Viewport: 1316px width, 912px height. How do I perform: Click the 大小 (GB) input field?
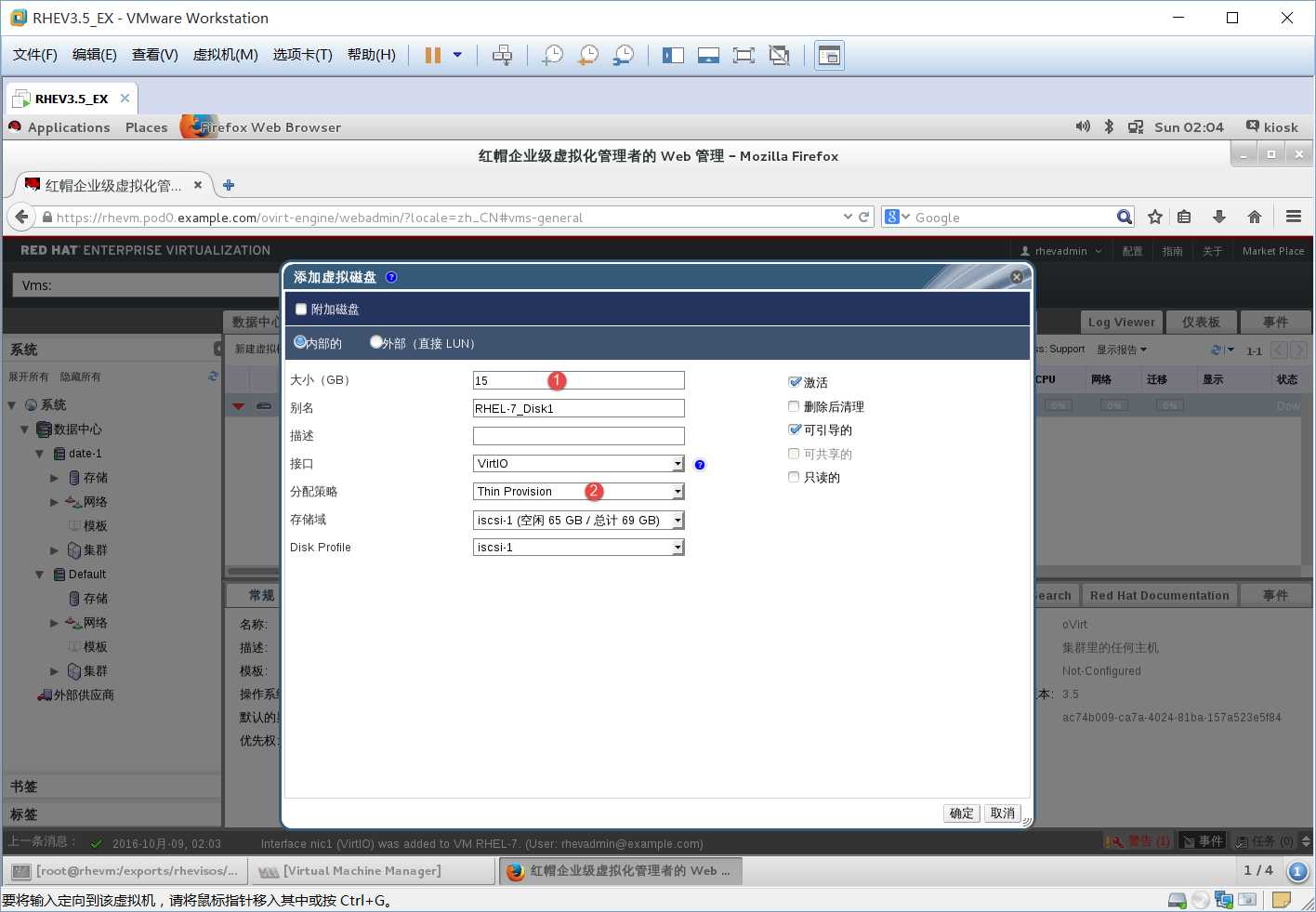578,380
